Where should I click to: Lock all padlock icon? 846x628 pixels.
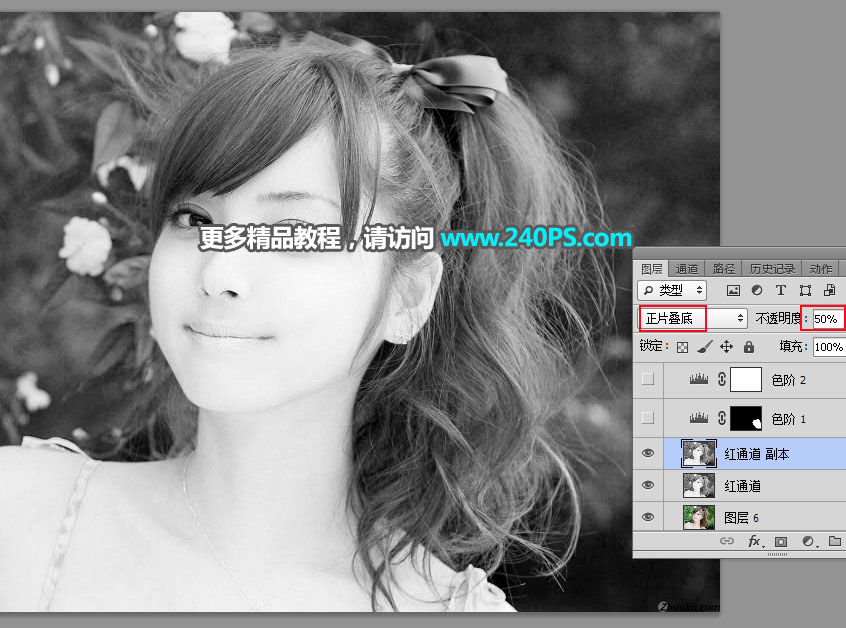748,346
